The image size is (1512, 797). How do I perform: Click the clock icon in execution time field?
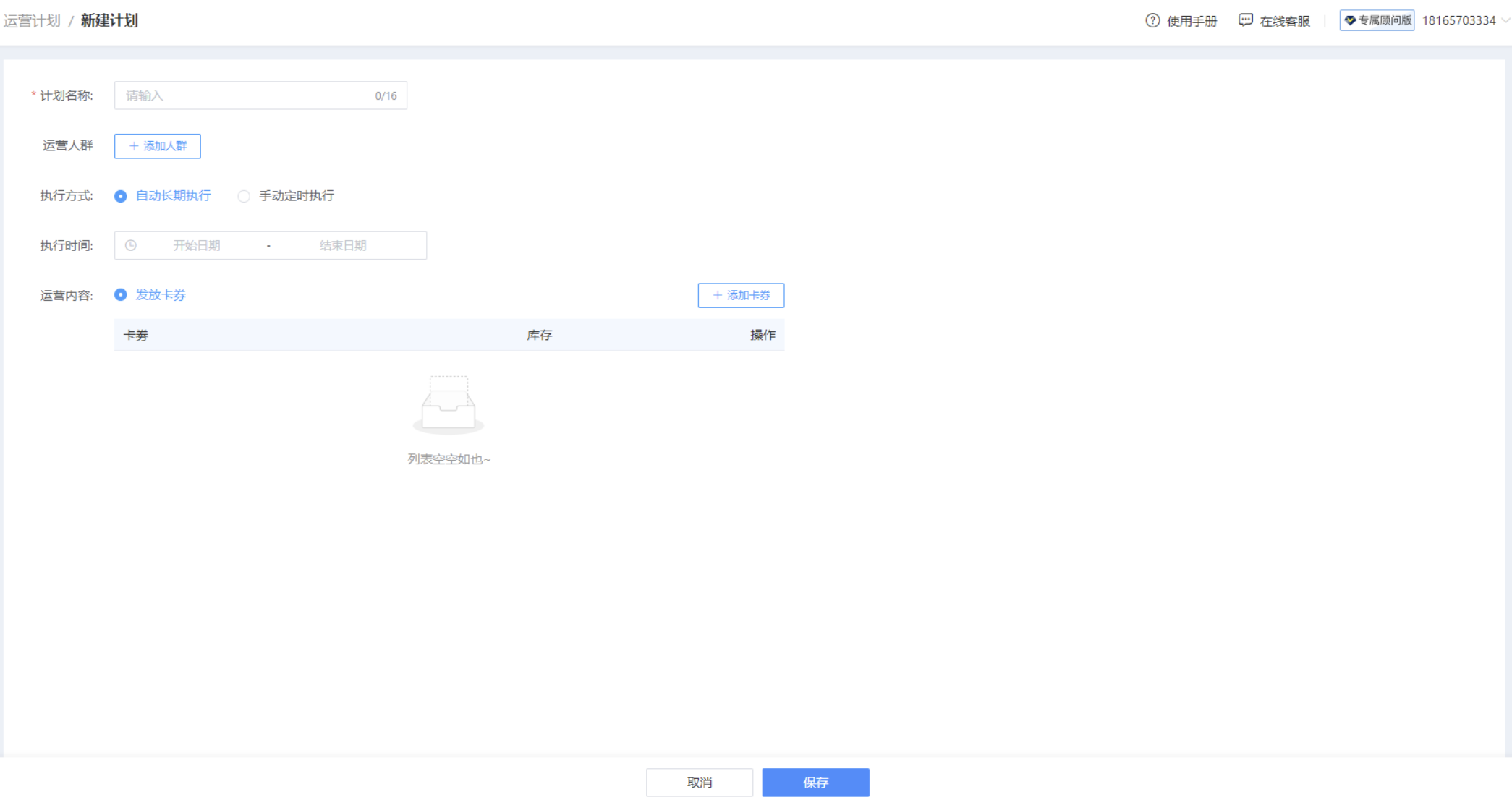[131, 245]
